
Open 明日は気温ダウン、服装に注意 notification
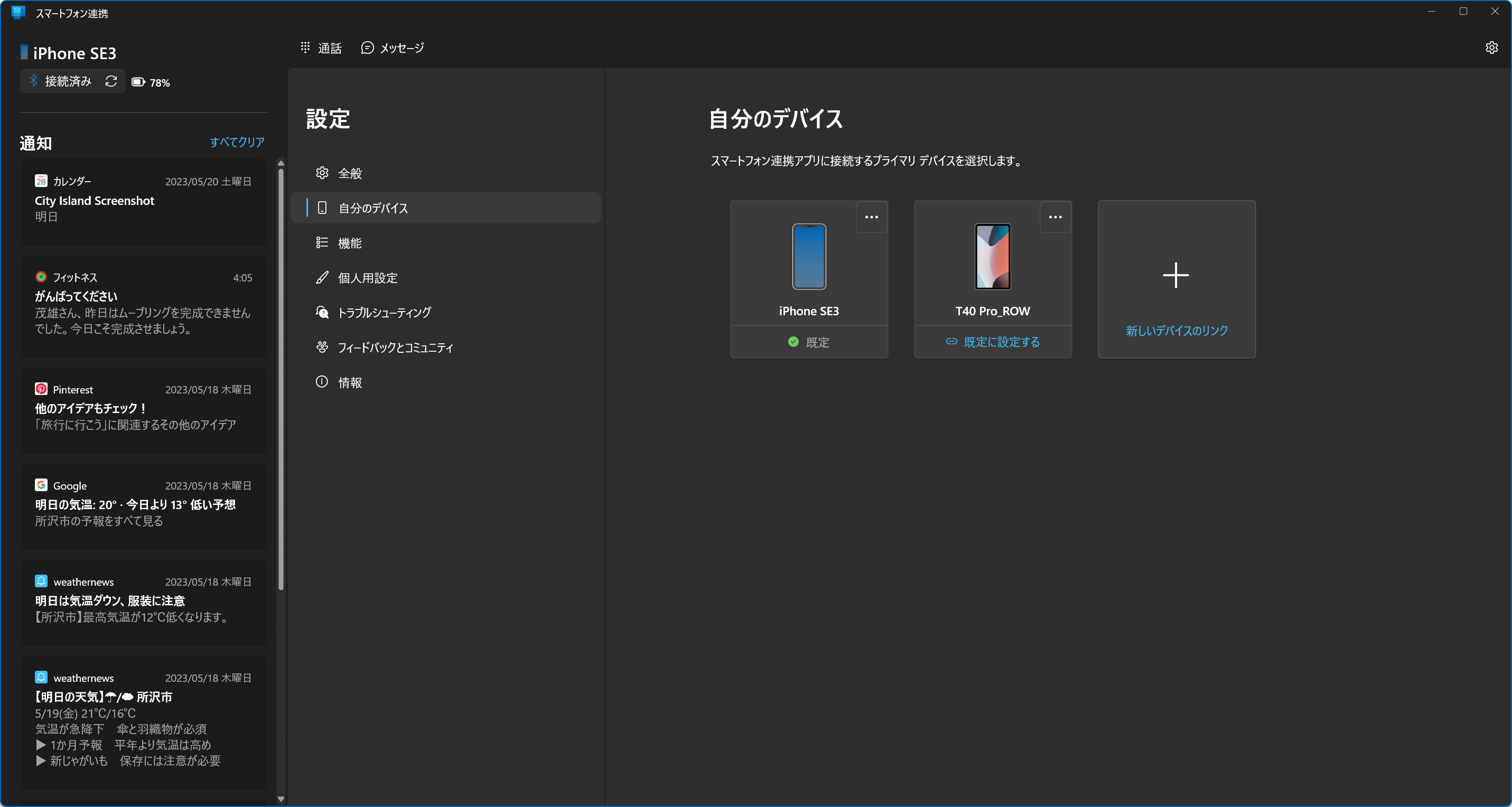click(x=144, y=602)
